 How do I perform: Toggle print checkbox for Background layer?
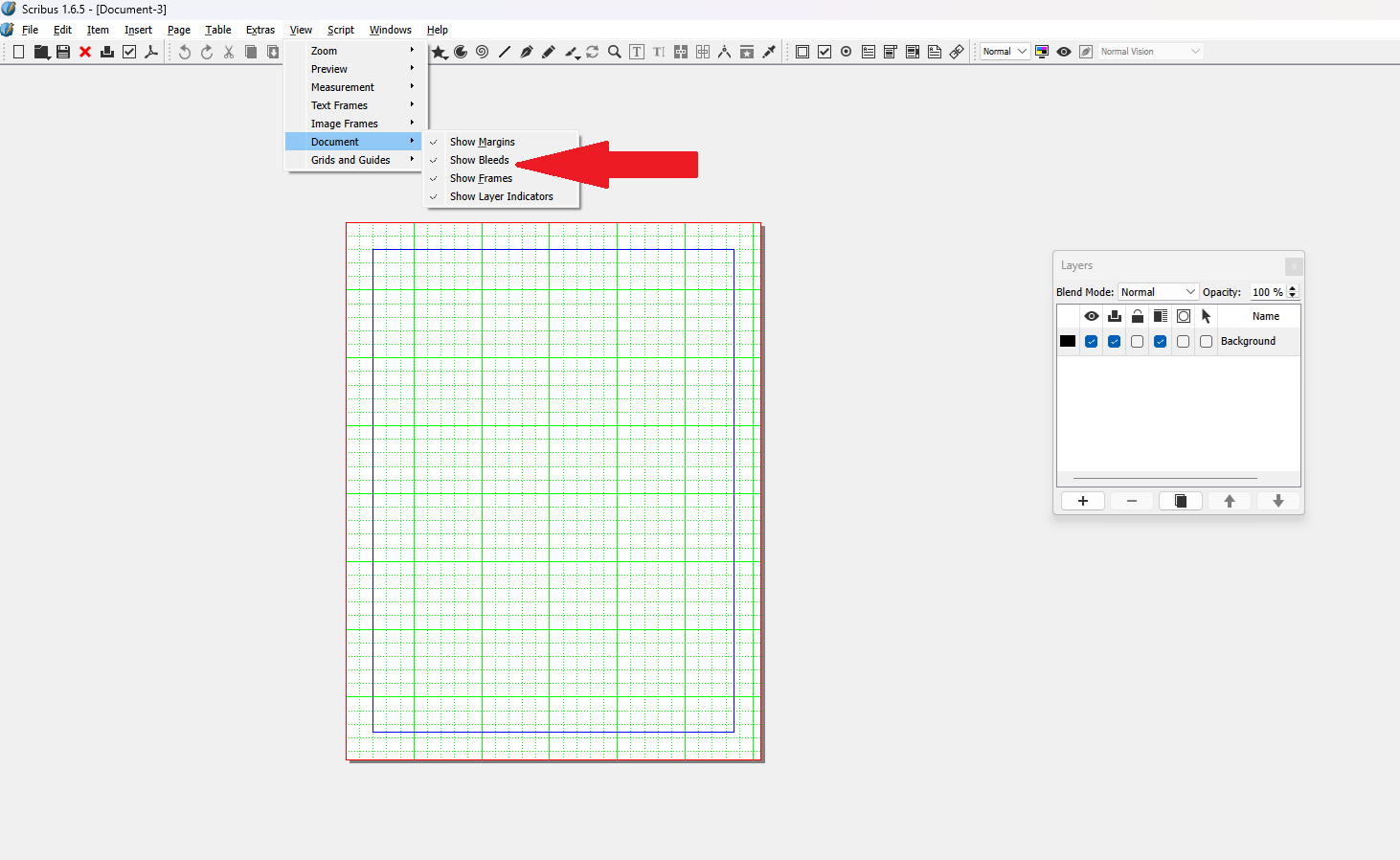pos(1115,342)
